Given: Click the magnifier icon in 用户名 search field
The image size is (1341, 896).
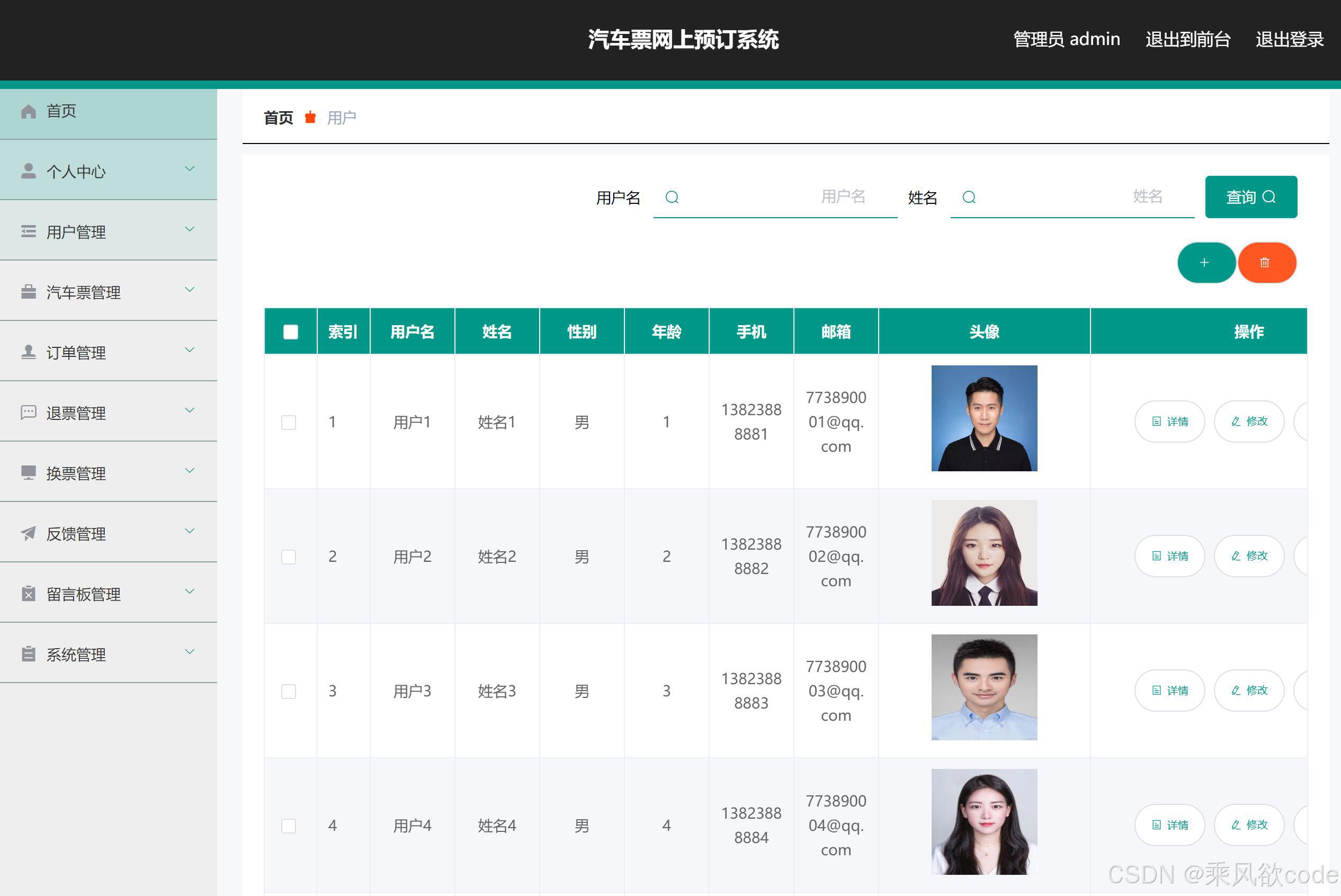Looking at the screenshot, I should coord(672,197).
